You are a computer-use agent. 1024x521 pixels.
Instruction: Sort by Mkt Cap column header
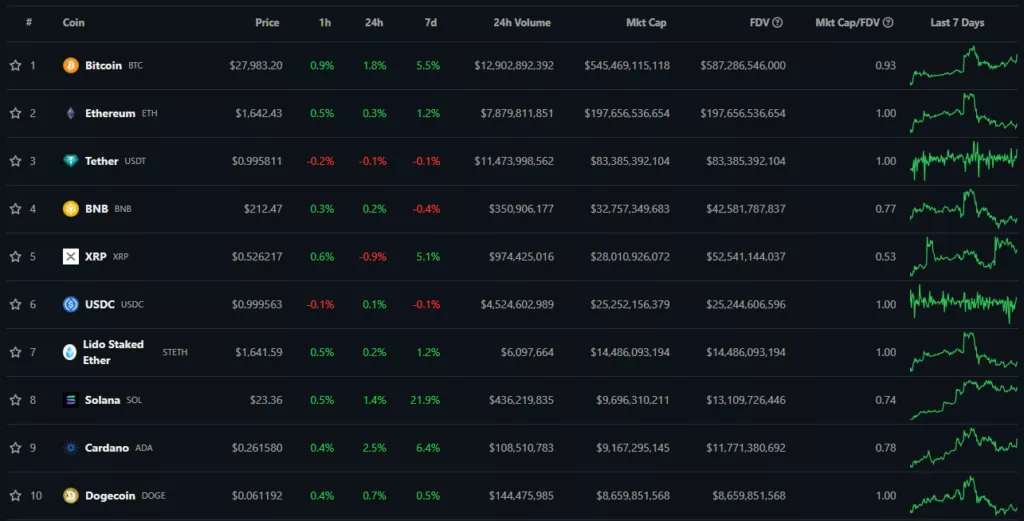(x=646, y=22)
